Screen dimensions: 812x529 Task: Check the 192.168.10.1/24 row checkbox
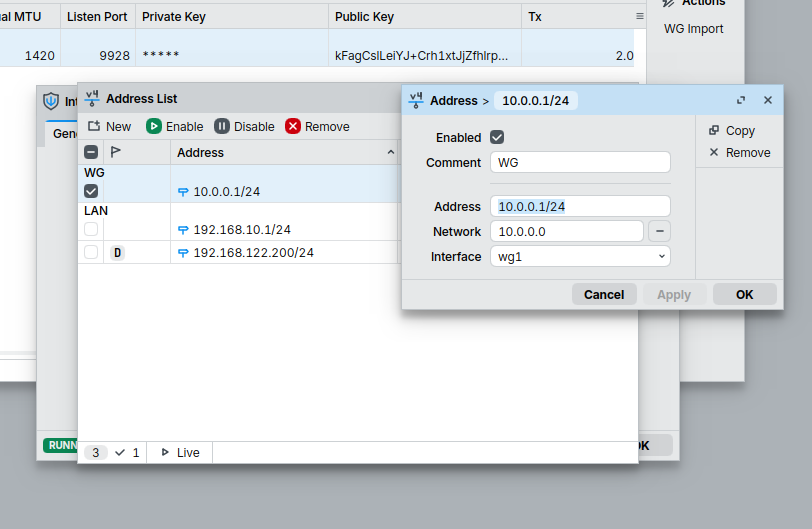[91, 229]
